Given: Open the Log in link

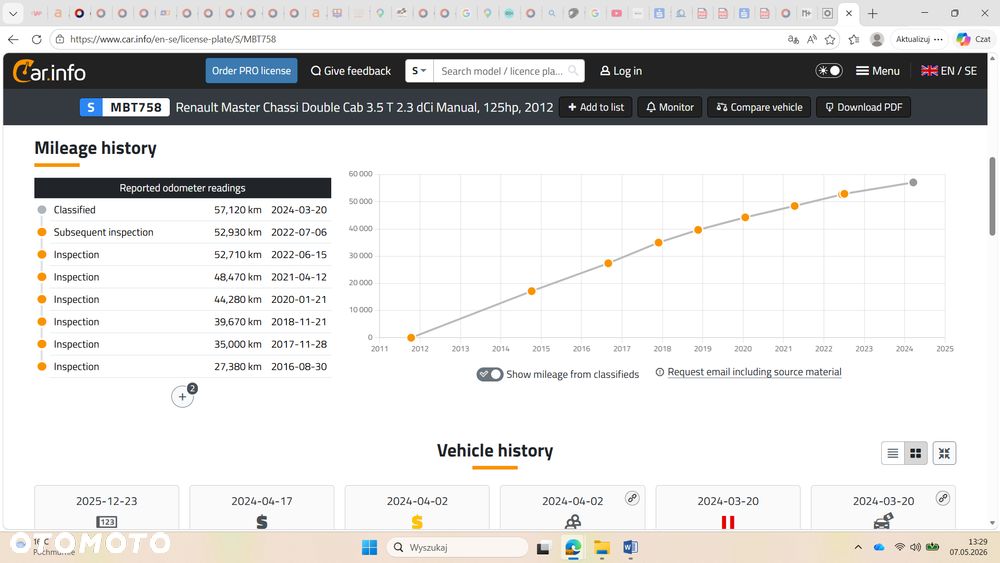Looking at the screenshot, I should click(621, 71).
